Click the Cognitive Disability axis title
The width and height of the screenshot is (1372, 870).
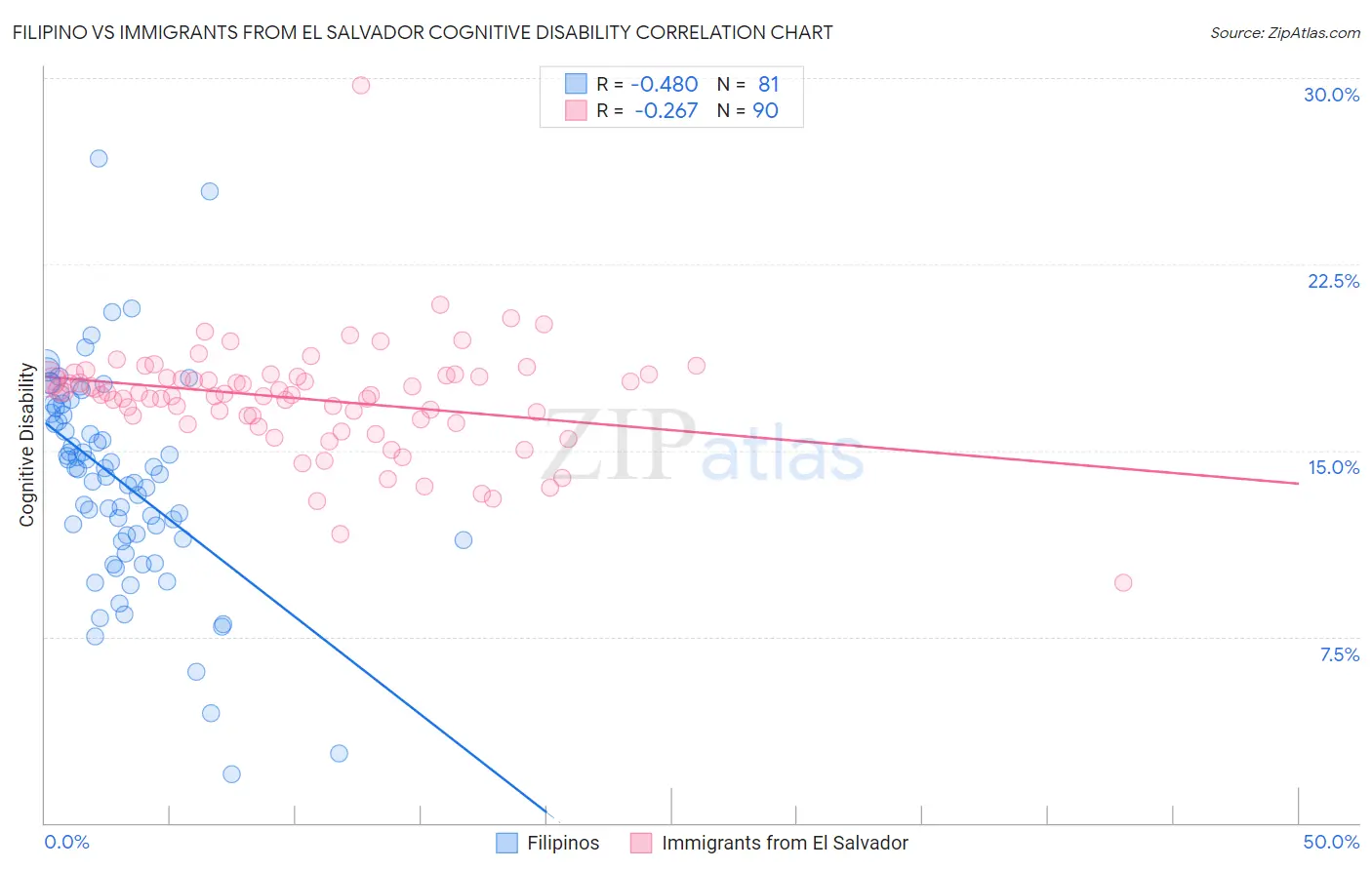27,445
